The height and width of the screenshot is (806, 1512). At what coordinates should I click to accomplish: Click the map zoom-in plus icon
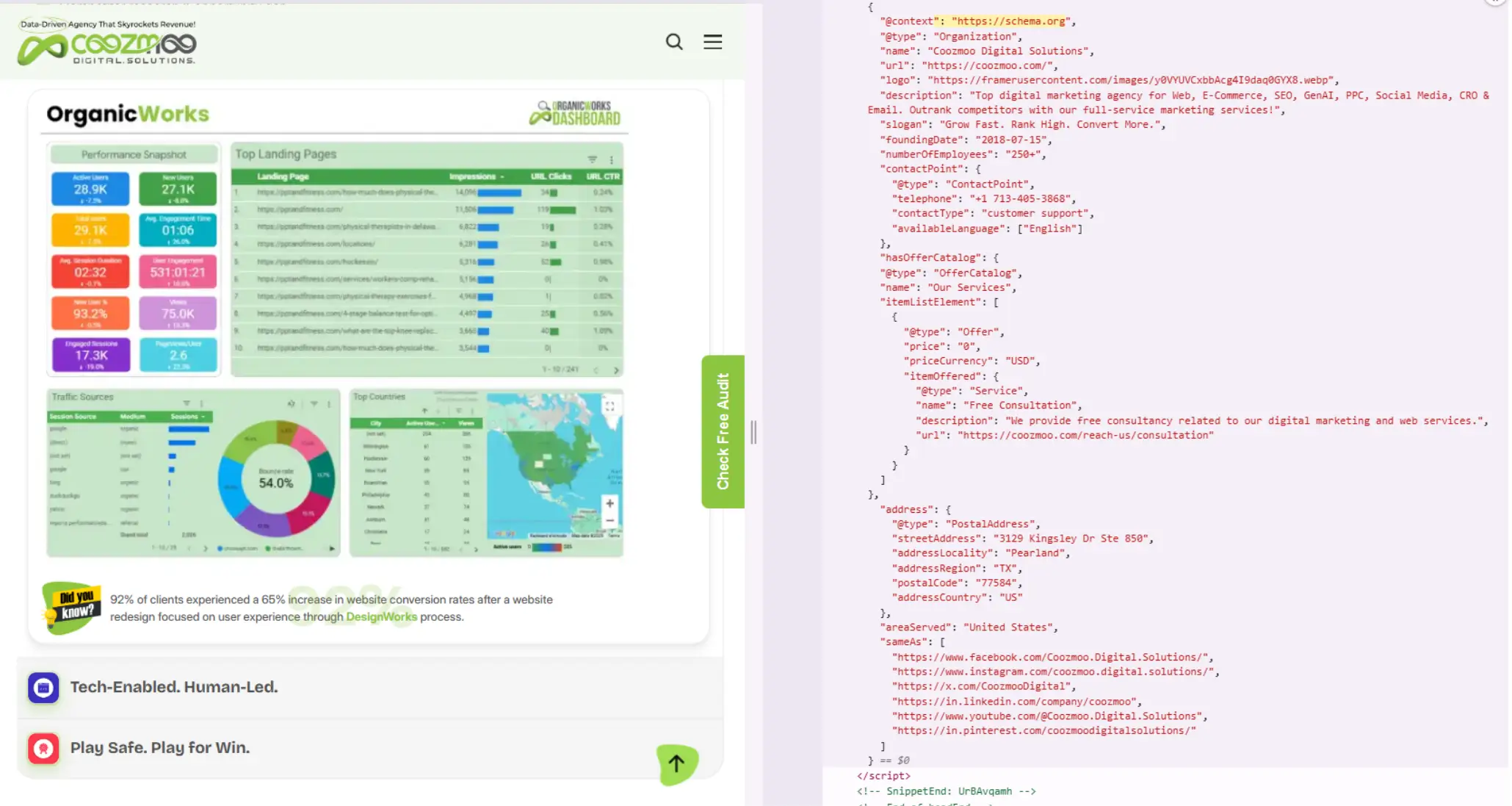(x=609, y=503)
